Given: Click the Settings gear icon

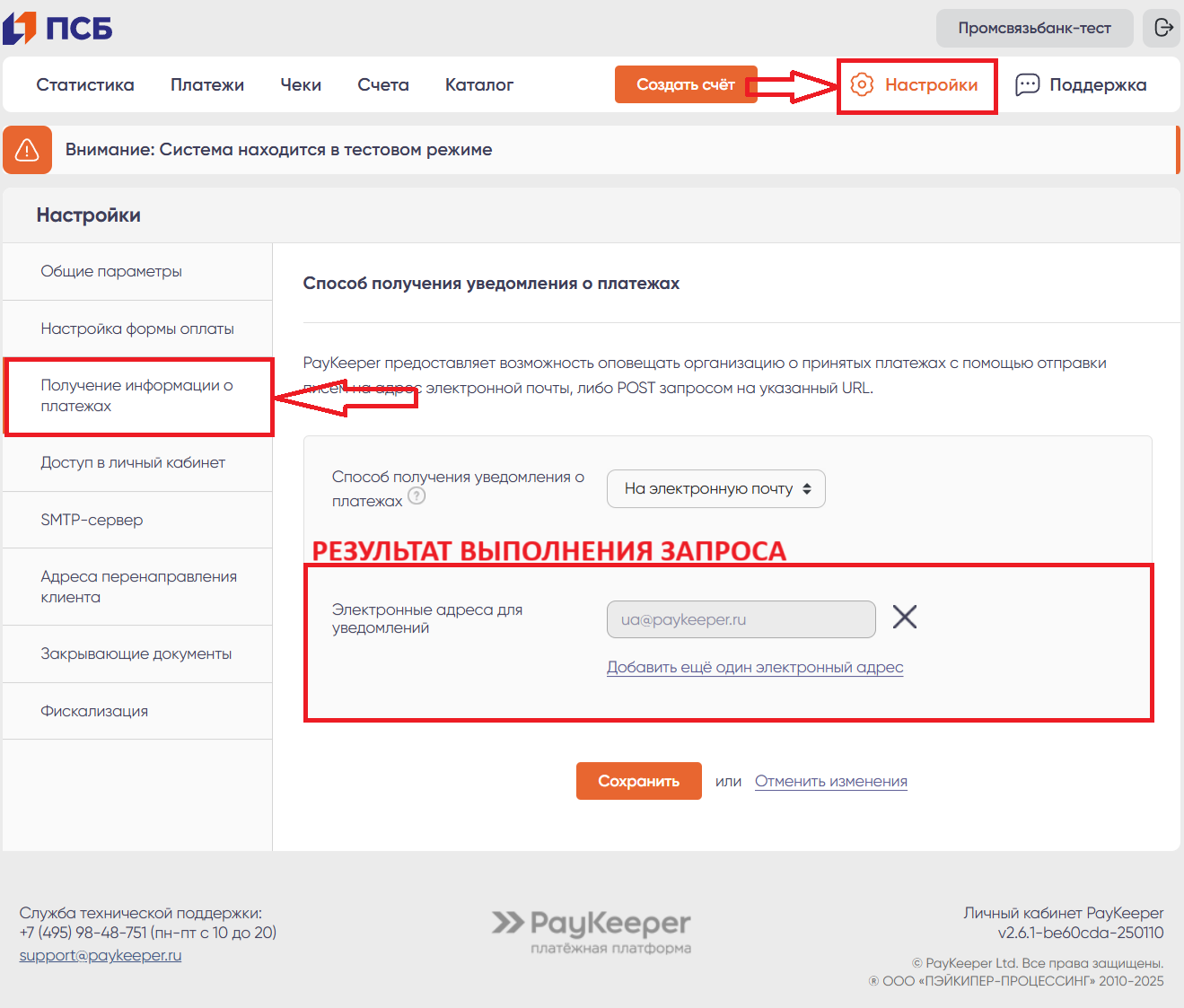Looking at the screenshot, I should pos(862,84).
